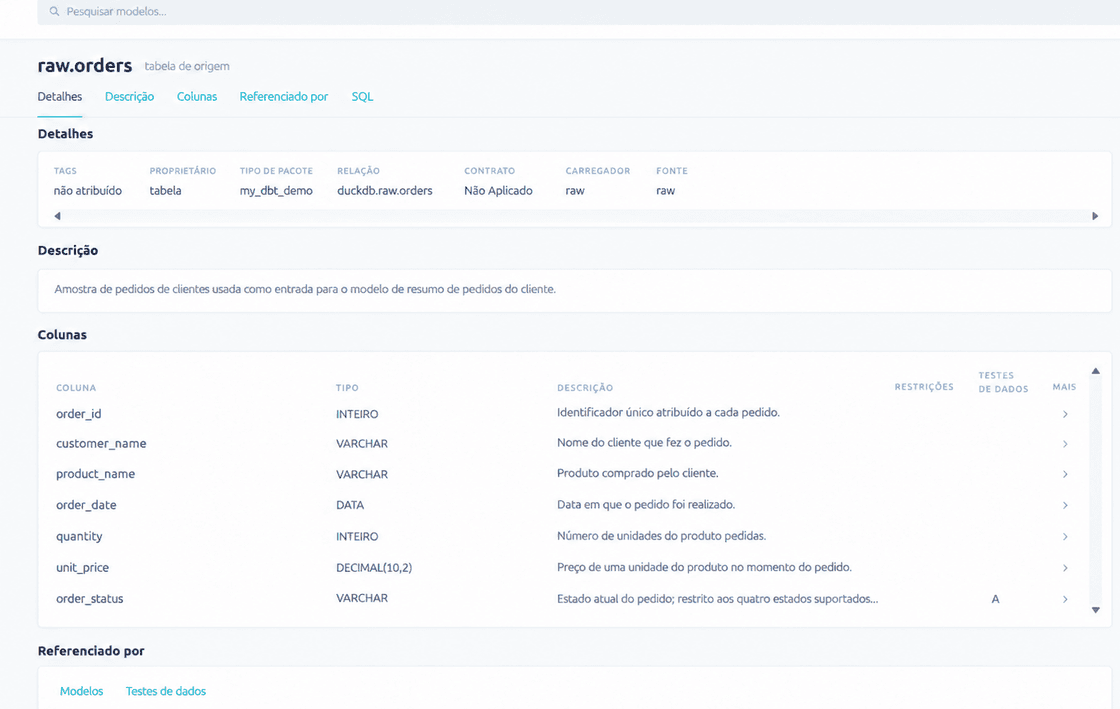Click the DATA type cell
Viewport: 1120px width, 709px height.
350,505
